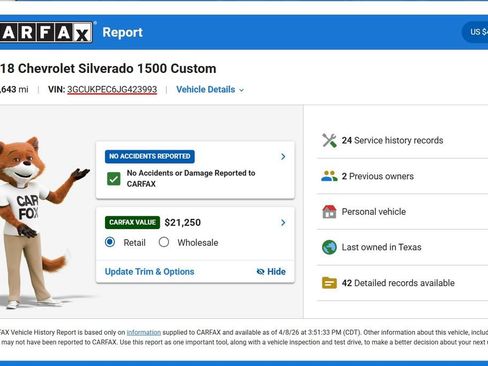Open the underlined information link
This screenshot has height=366, width=488.
(144, 332)
